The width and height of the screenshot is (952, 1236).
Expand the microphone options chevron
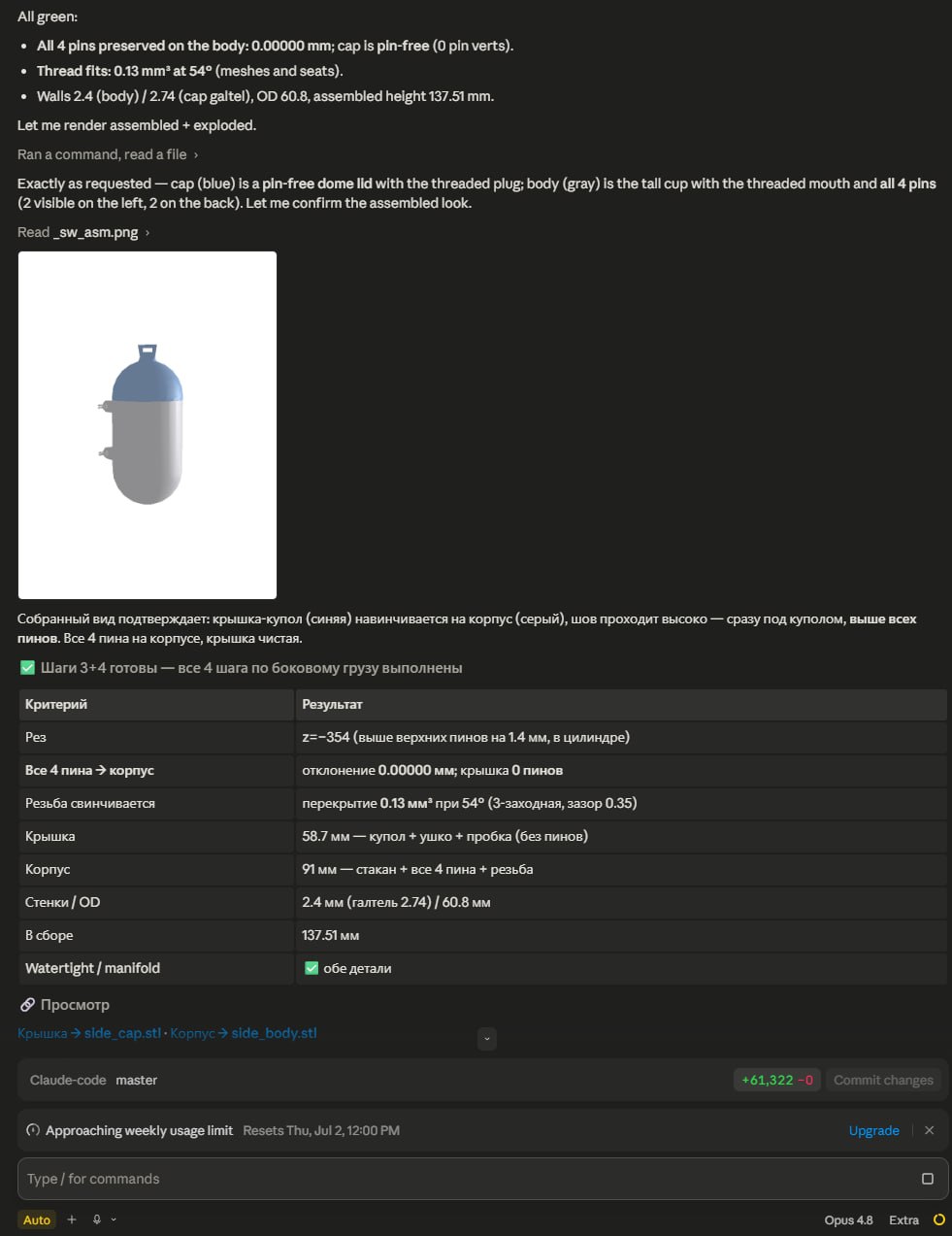[114, 1219]
